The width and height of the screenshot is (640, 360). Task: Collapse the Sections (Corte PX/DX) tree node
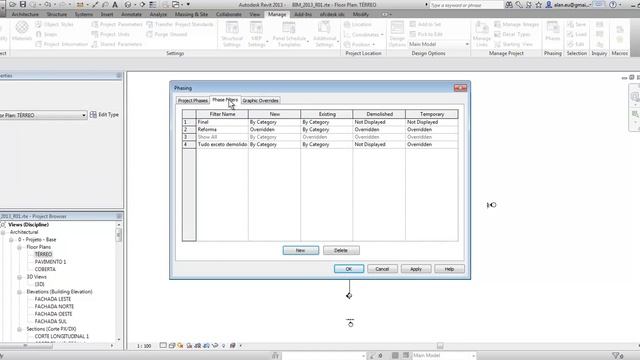[19, 329]
